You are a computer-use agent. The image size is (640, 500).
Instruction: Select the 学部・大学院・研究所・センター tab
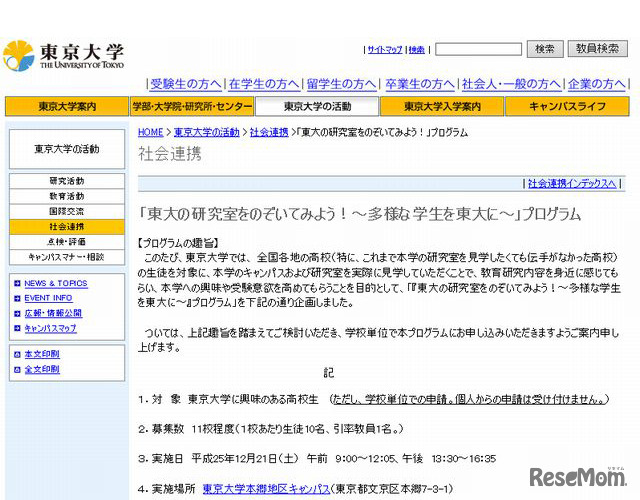192,107
